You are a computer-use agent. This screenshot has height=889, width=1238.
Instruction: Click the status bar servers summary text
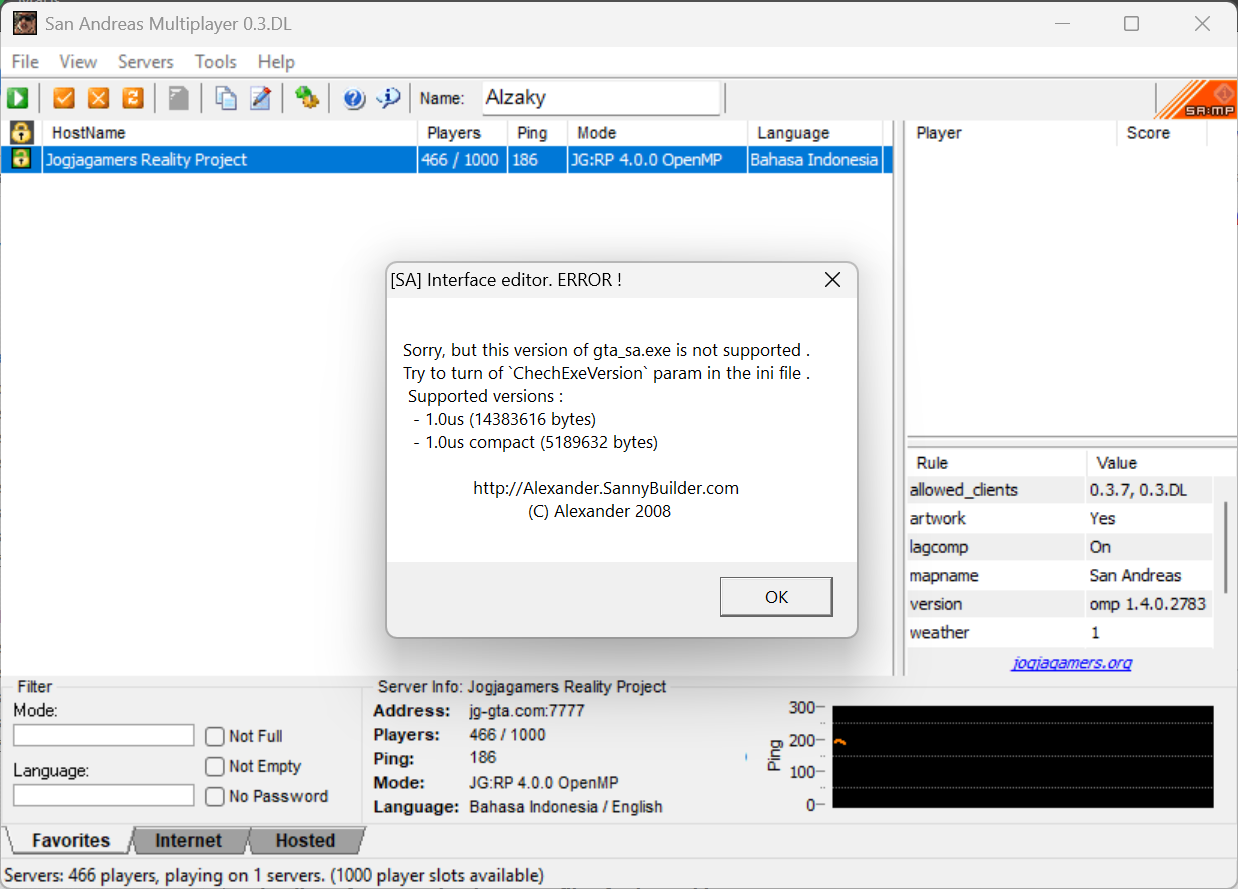tap(274, 875)
